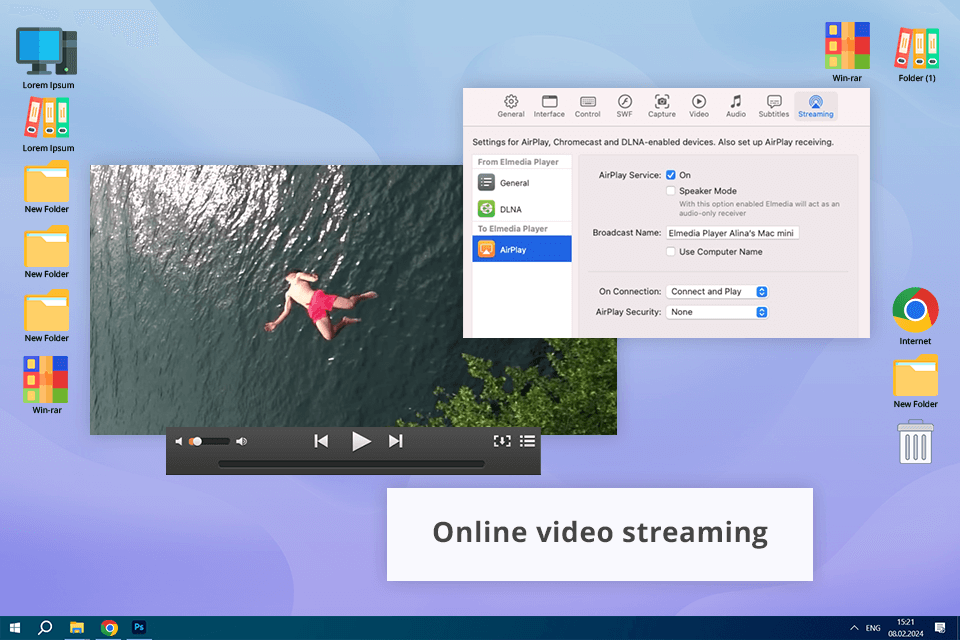Click the Broadcast Name text field
This screenshot has width=960, height=640.
point(732,233)
